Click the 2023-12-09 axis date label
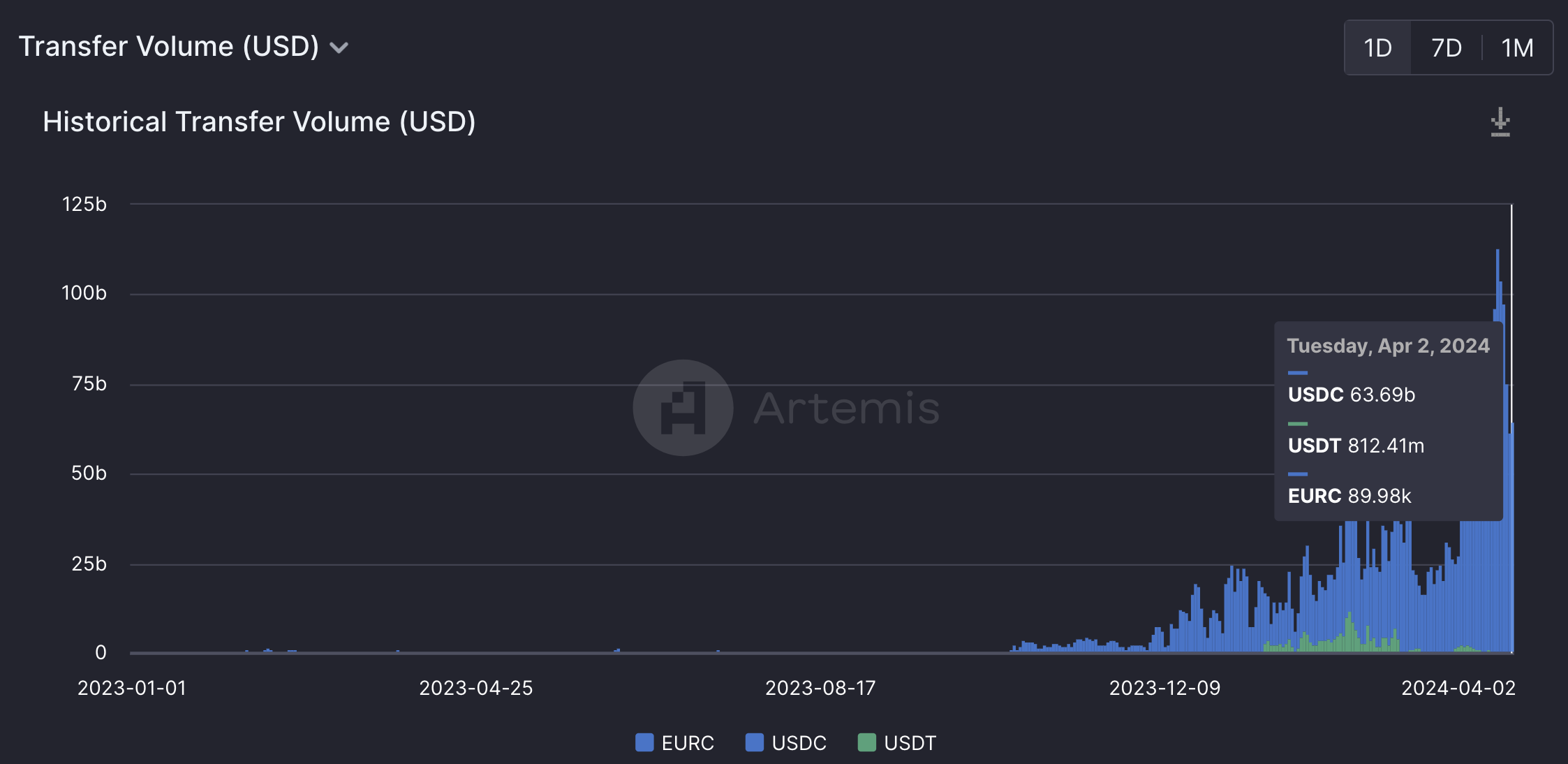 pyautogui.click(x=1164, y=689)
